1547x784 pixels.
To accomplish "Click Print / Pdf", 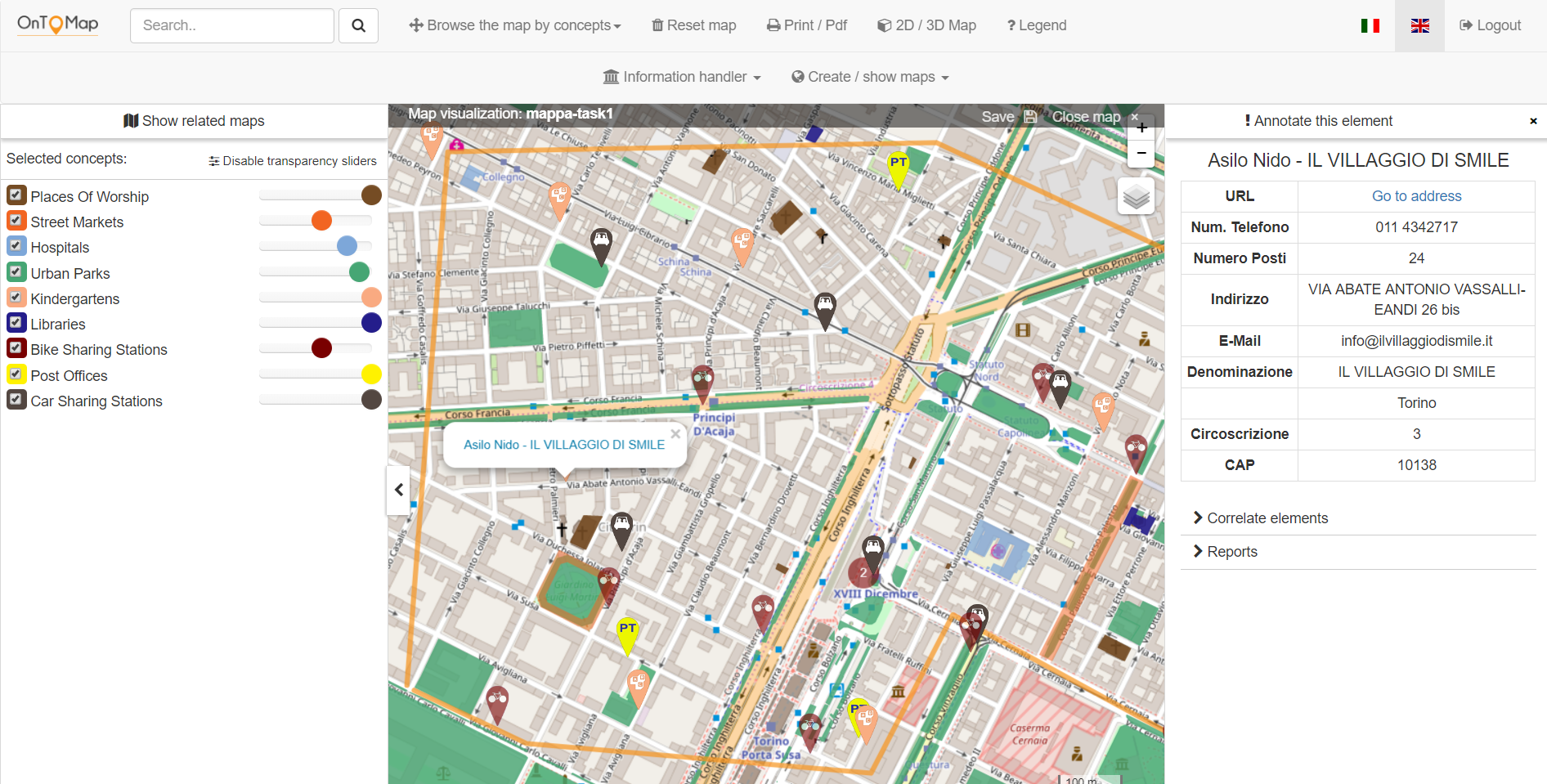I will (x=807, y=25).
